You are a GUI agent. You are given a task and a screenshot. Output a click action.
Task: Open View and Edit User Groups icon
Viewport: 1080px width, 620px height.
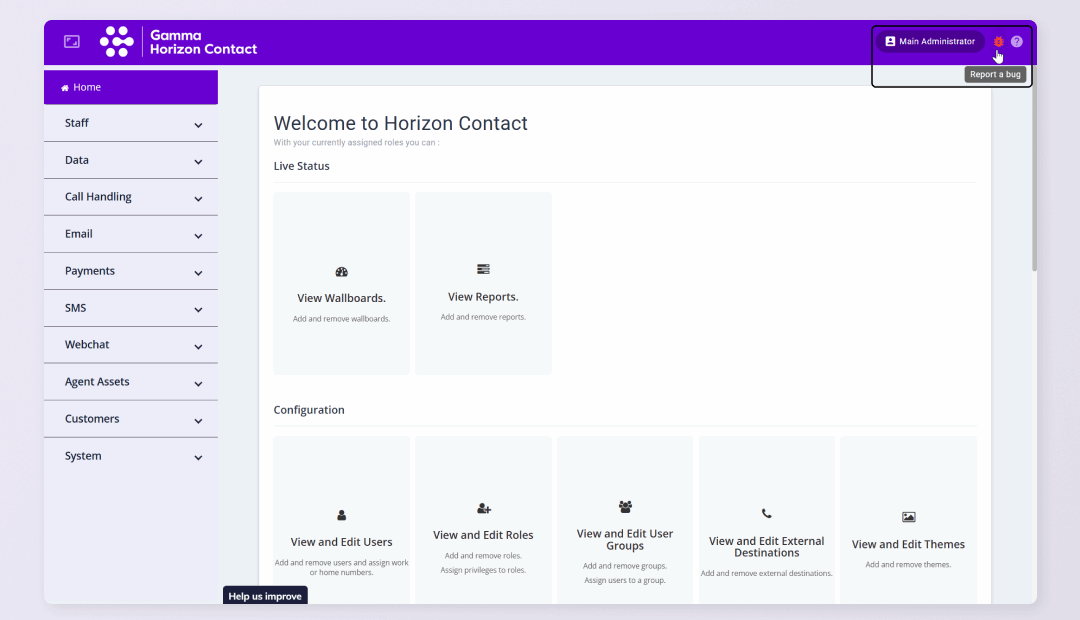[x=625, y=507]
